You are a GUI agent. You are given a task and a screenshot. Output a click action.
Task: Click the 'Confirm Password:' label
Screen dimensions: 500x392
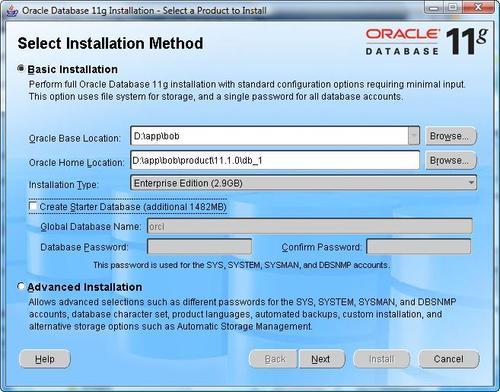[x=321, y=247]
